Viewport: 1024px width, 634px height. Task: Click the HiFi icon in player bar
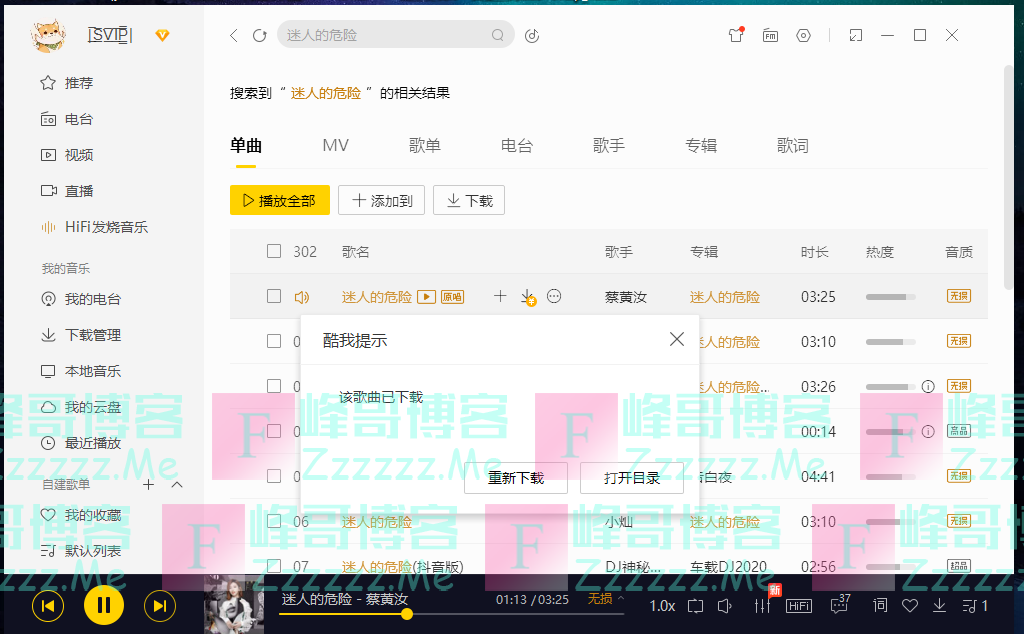799,606
